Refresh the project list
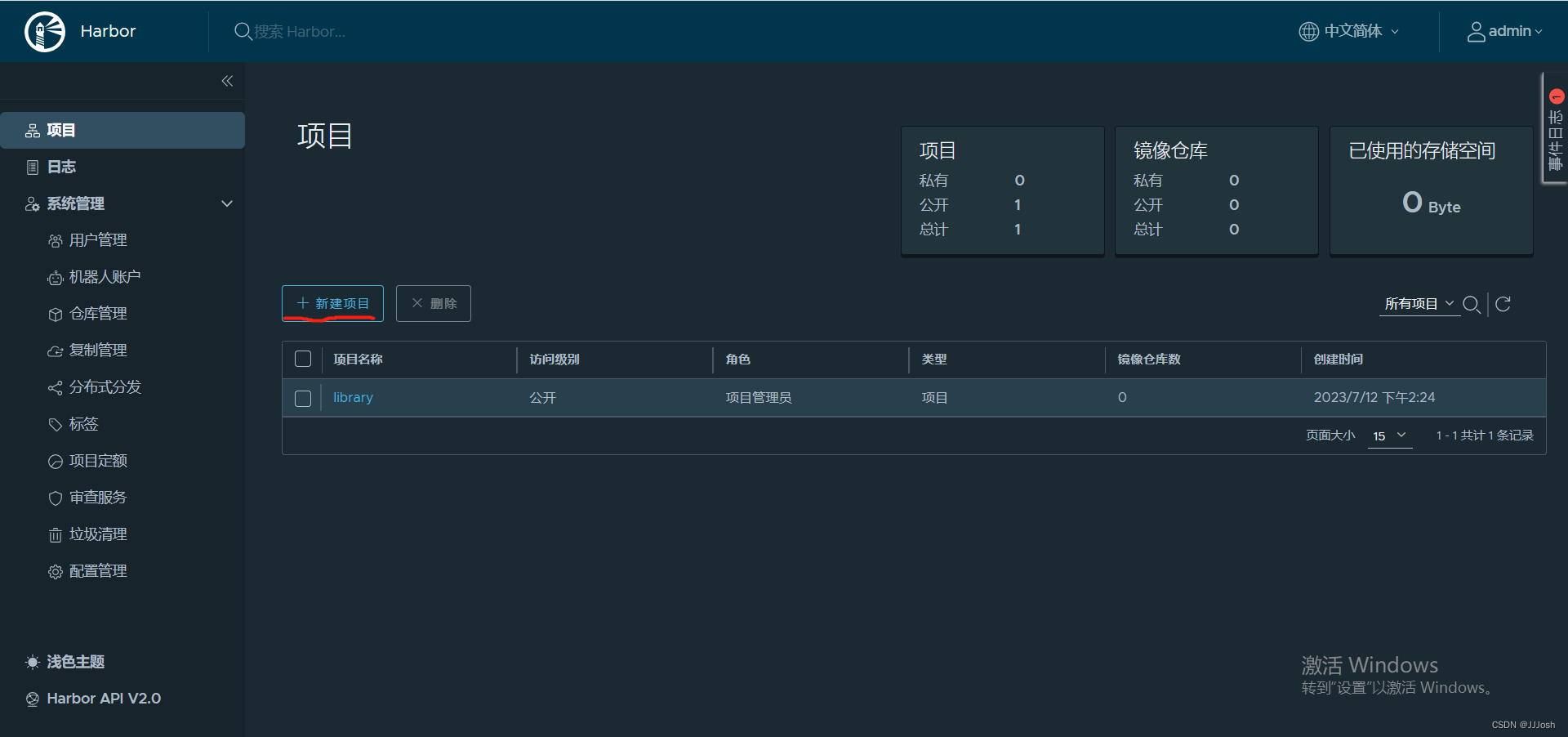 [1503, 304]
